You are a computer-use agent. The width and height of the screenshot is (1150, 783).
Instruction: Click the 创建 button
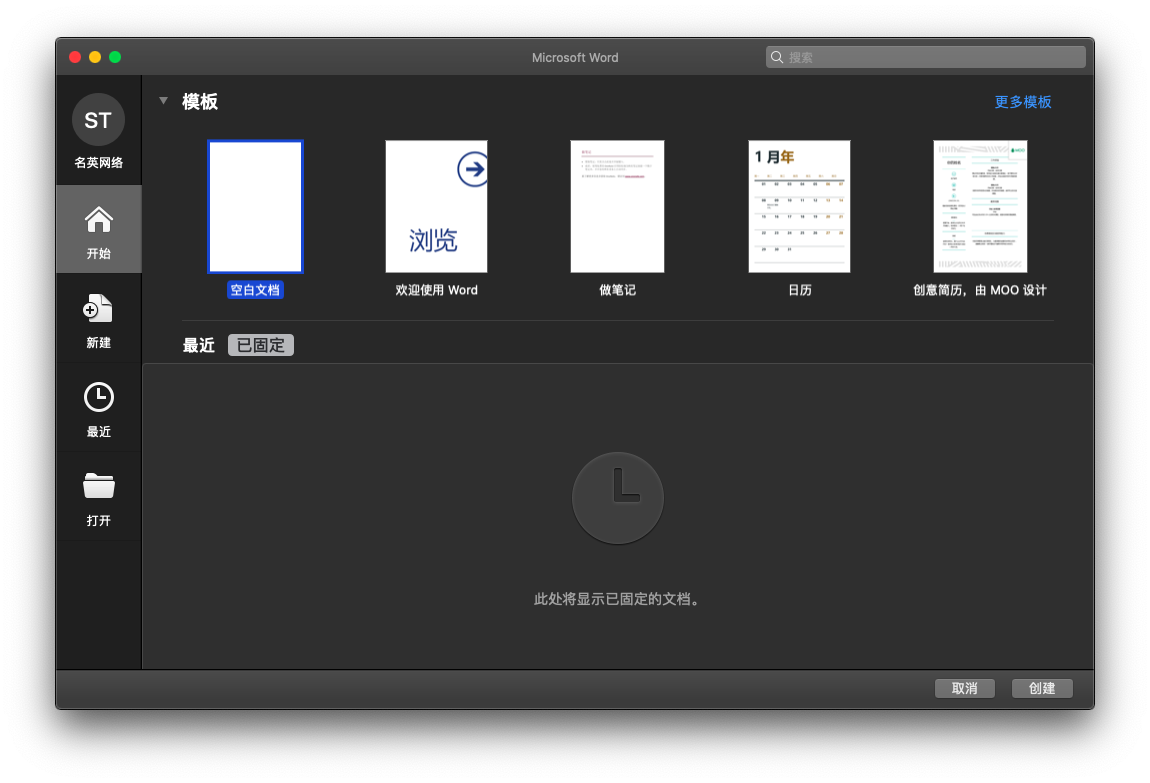(1041, 688)
